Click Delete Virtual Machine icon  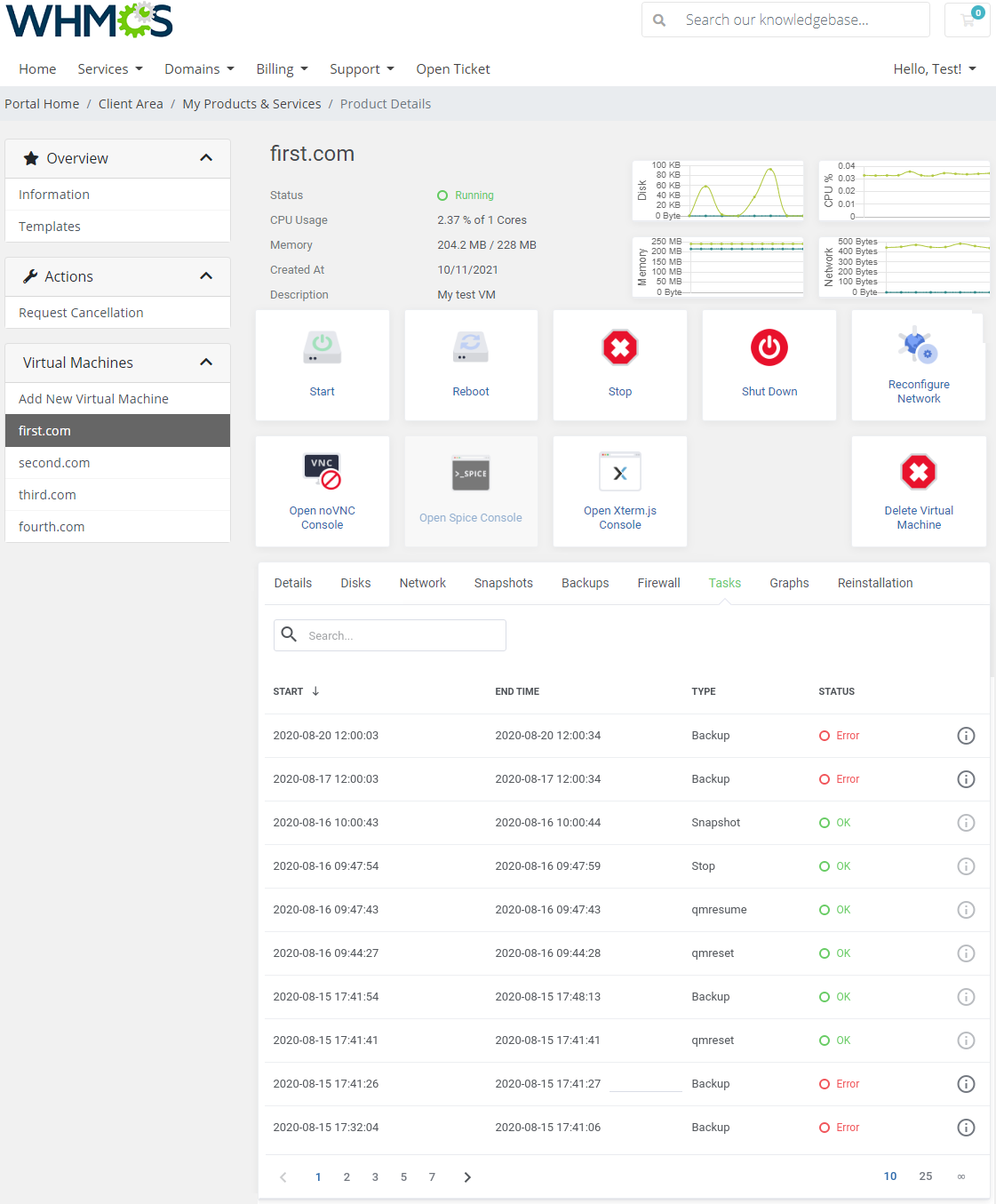point(919,472)
